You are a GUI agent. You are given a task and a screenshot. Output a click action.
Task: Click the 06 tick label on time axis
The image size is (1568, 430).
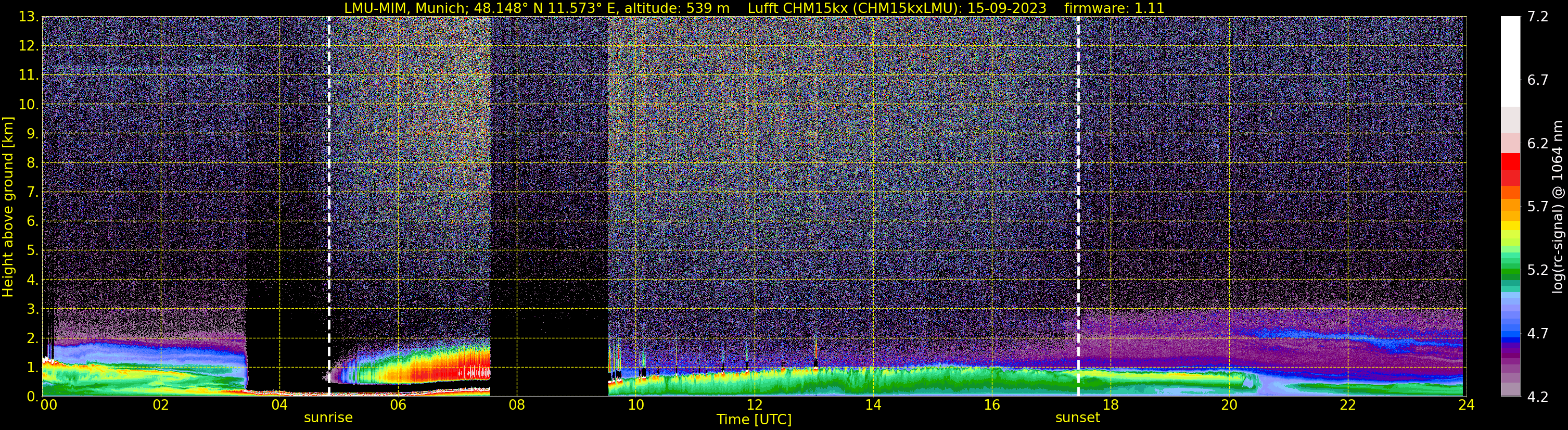(x=398, y=406)
